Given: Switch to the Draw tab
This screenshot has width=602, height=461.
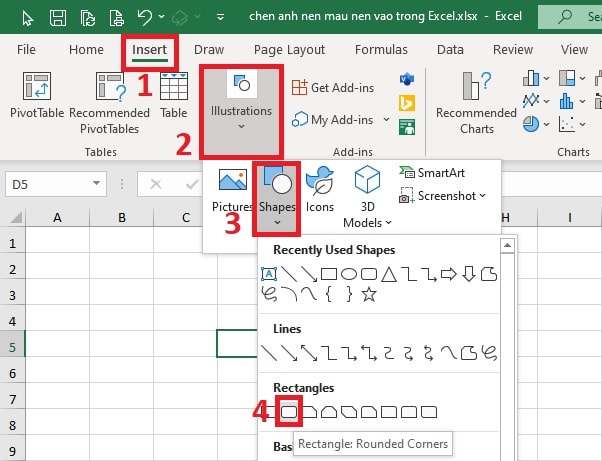Looking at the screenshot, I should point(209,50).
